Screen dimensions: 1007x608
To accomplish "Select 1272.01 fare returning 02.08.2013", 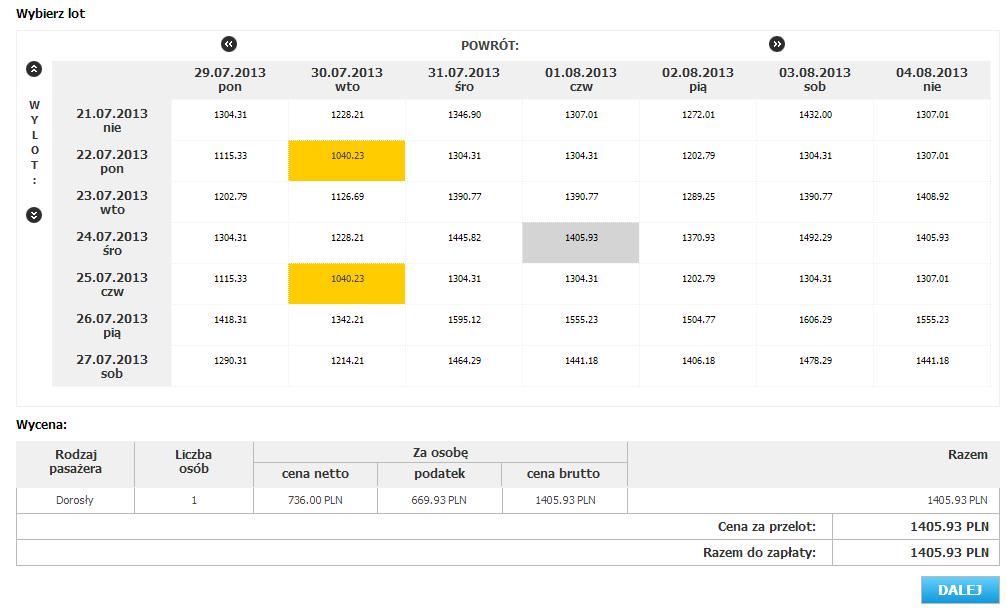I will click(698, 119).
